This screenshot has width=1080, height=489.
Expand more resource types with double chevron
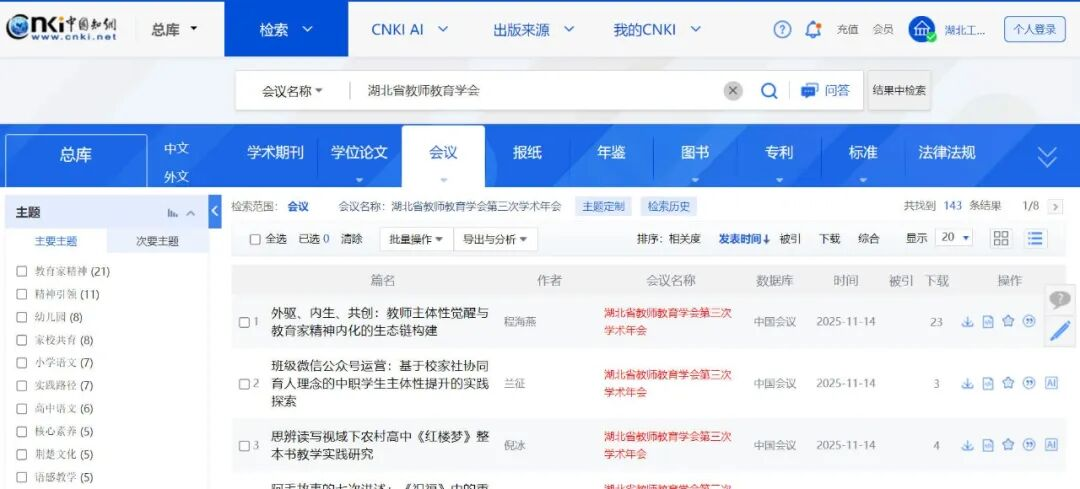1046,157
